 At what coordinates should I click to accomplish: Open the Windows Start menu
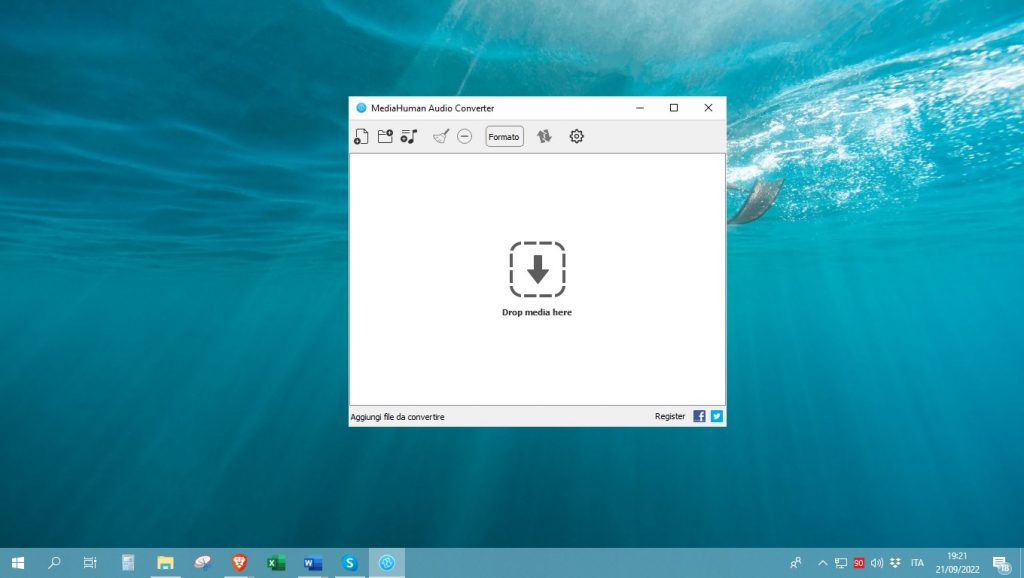pos(17,563)
